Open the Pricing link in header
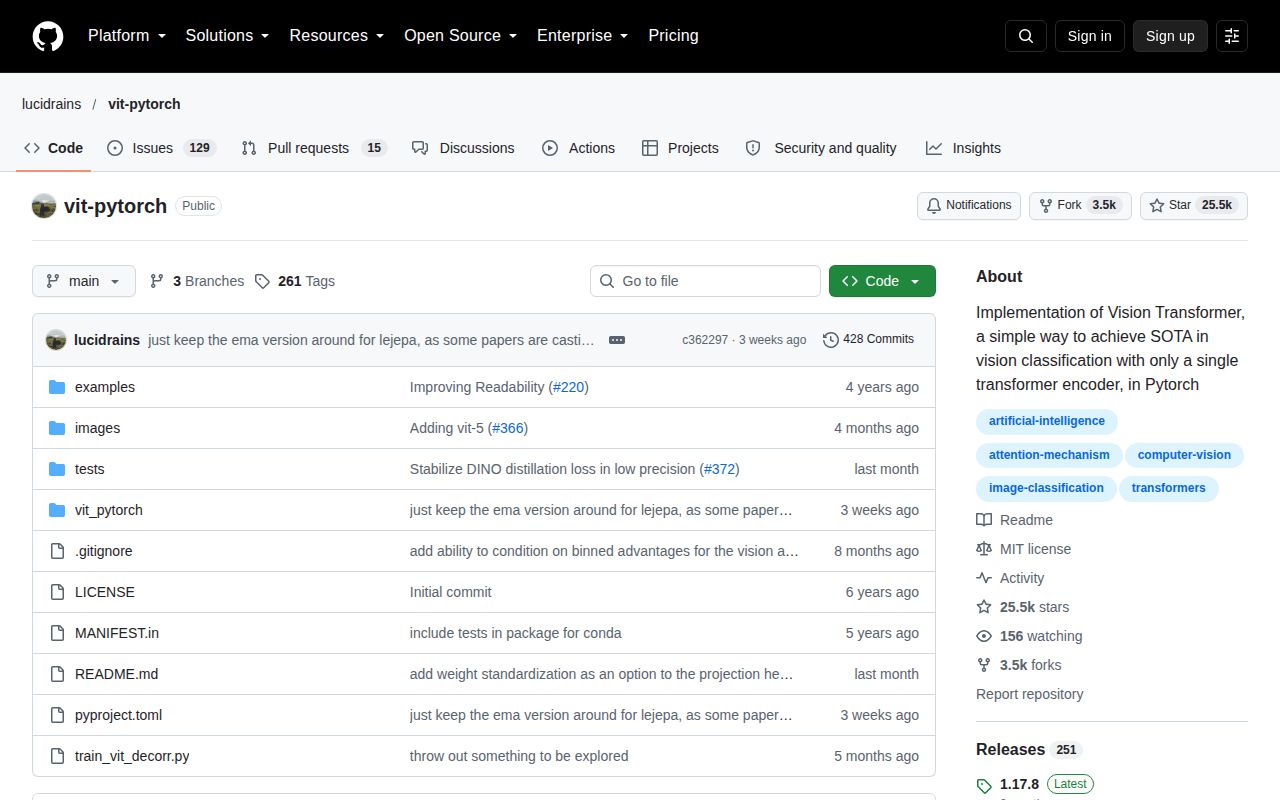Screen dimensions: 1280x800 point(673,36)
